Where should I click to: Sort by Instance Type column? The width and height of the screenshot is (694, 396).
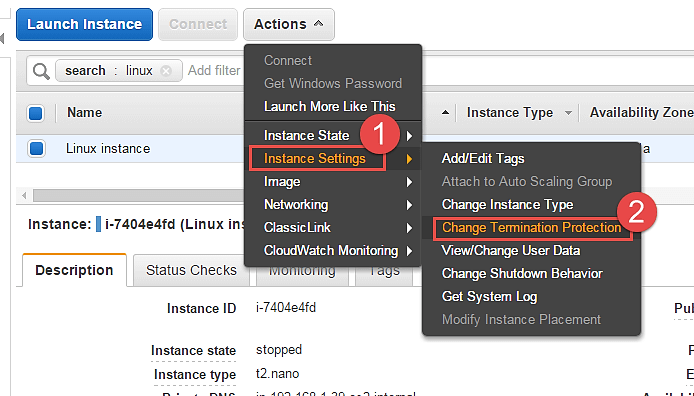coord(509,113)
